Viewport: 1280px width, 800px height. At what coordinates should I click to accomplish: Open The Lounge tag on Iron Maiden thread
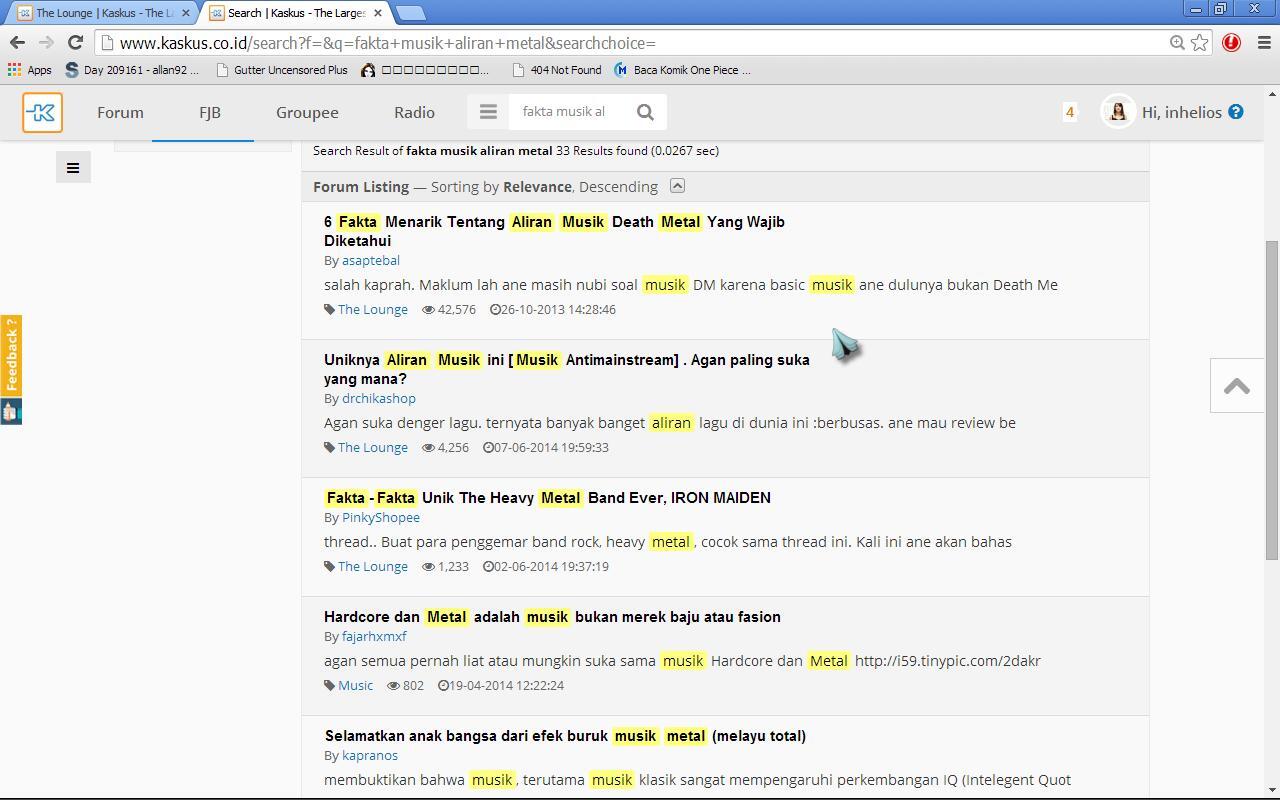coord(373,566)
